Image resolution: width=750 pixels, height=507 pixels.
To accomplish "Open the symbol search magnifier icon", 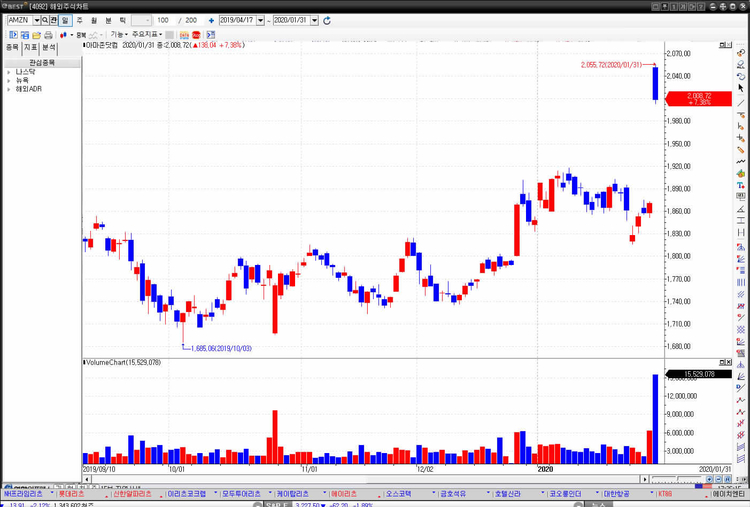I will point(45,21).
